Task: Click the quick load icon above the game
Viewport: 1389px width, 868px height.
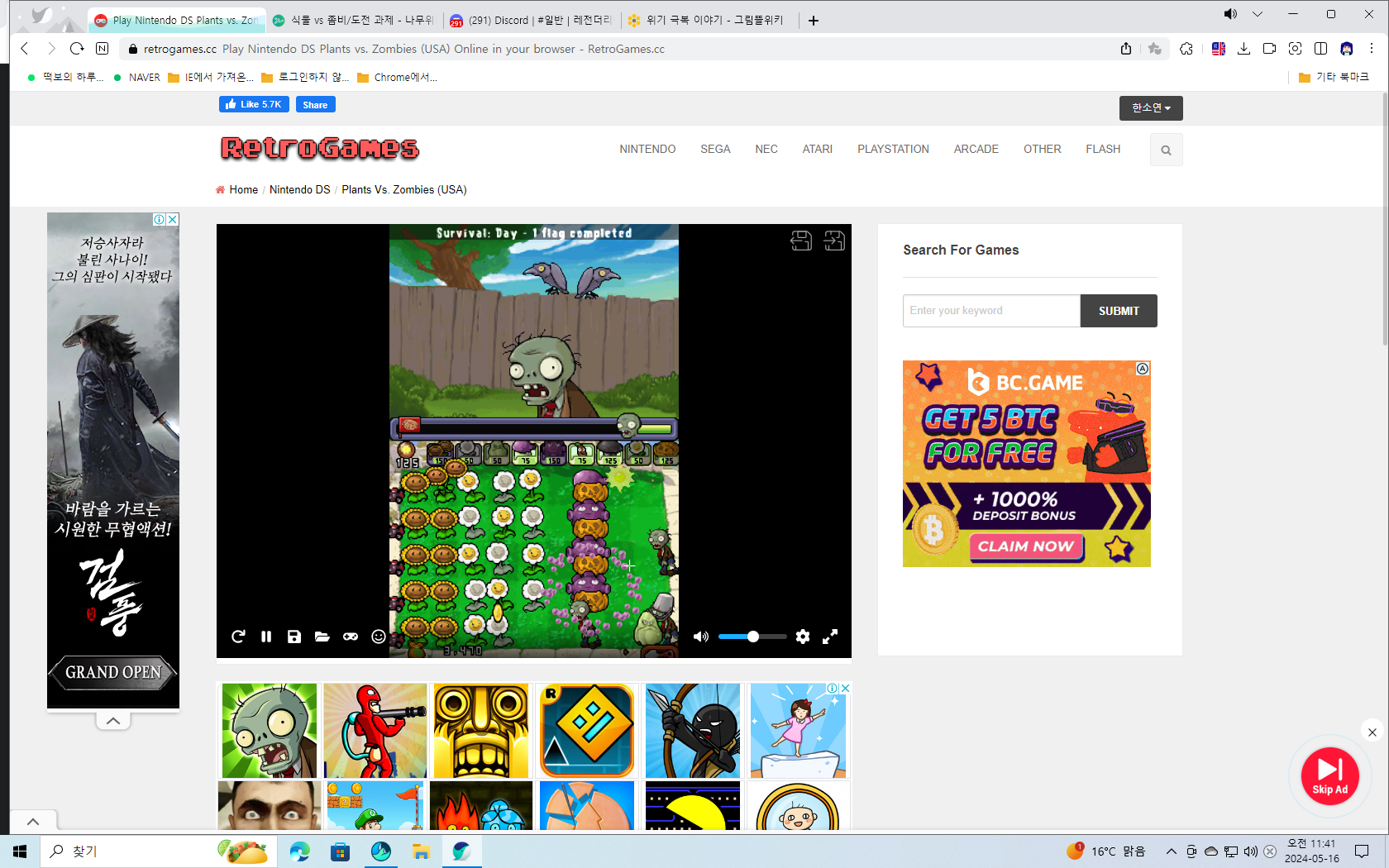Action: tap(834, 241)
